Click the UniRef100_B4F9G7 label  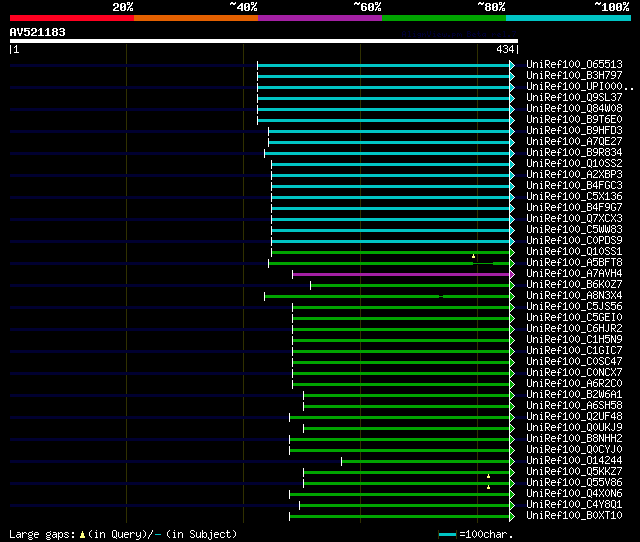574,208
